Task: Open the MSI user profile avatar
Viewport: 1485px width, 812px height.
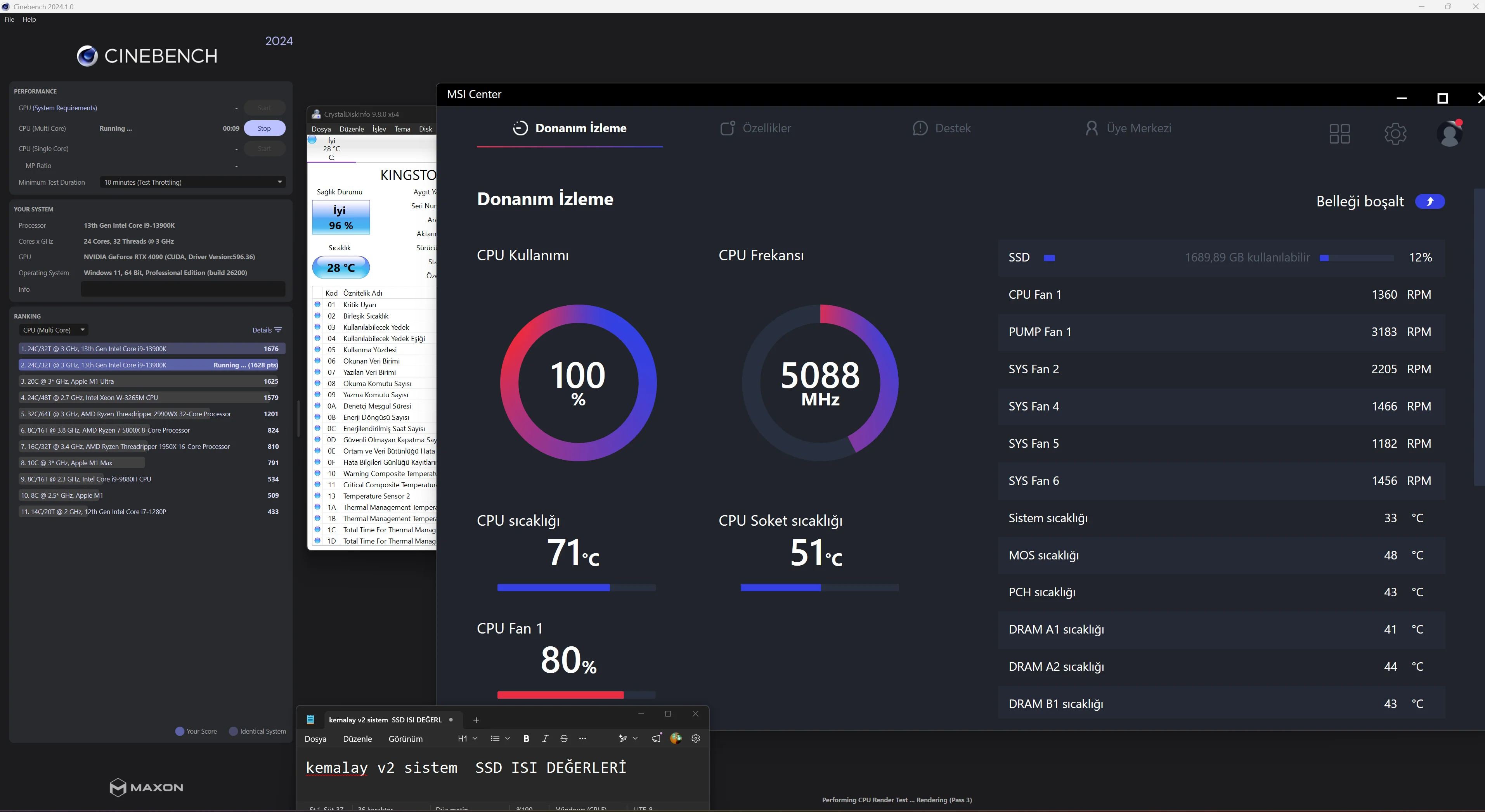Action: 1449,133
